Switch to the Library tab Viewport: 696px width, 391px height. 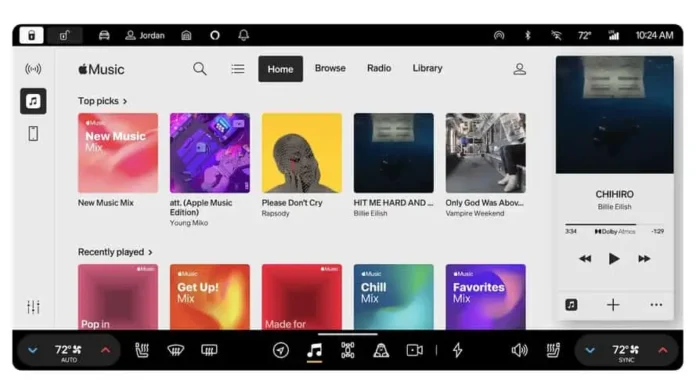coord(427,68)
